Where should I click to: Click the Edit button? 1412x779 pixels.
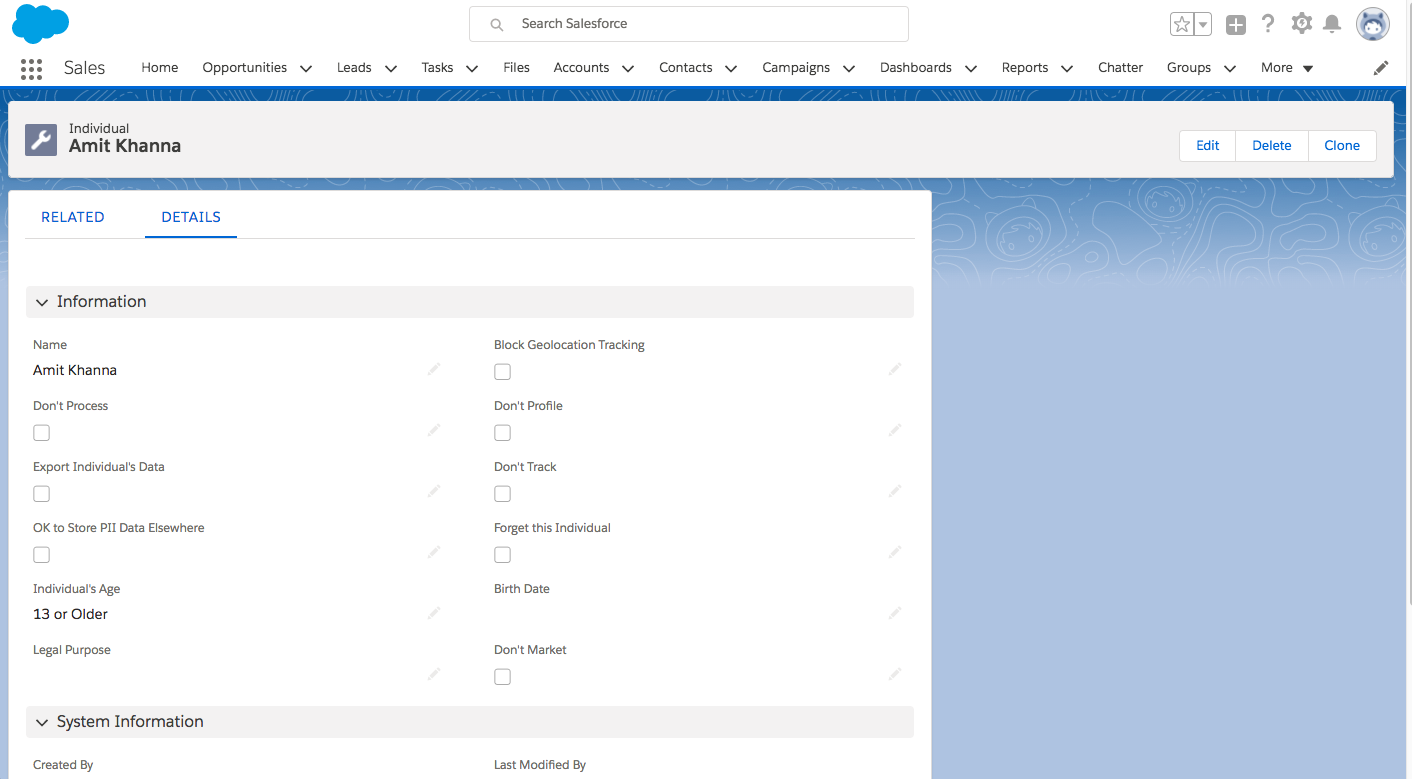1208,145
